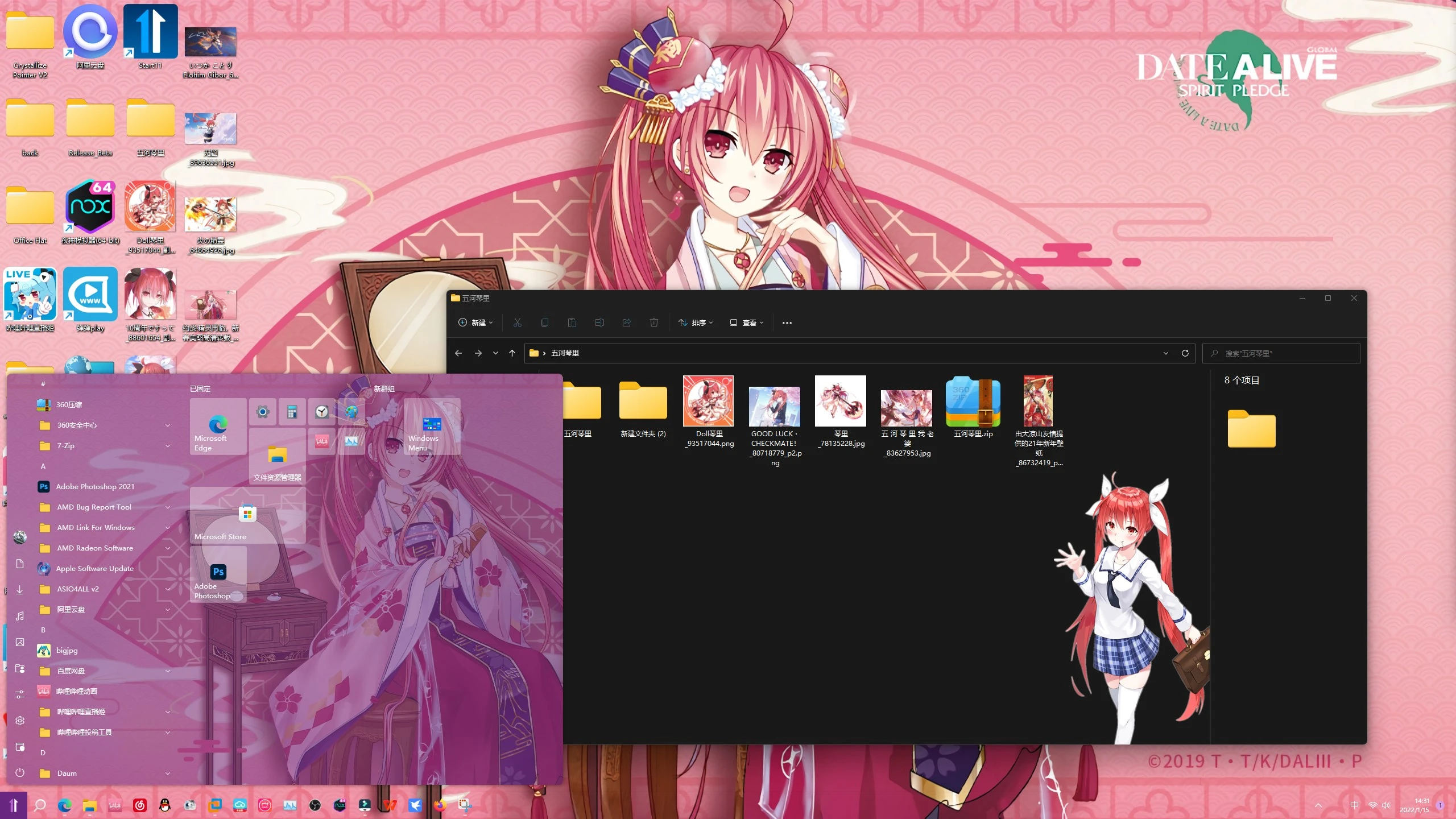Viewport: 1456px width, 819px height.
Task: Click Cut icon in Explorer toolbar
Action: (x=517, y=322)
